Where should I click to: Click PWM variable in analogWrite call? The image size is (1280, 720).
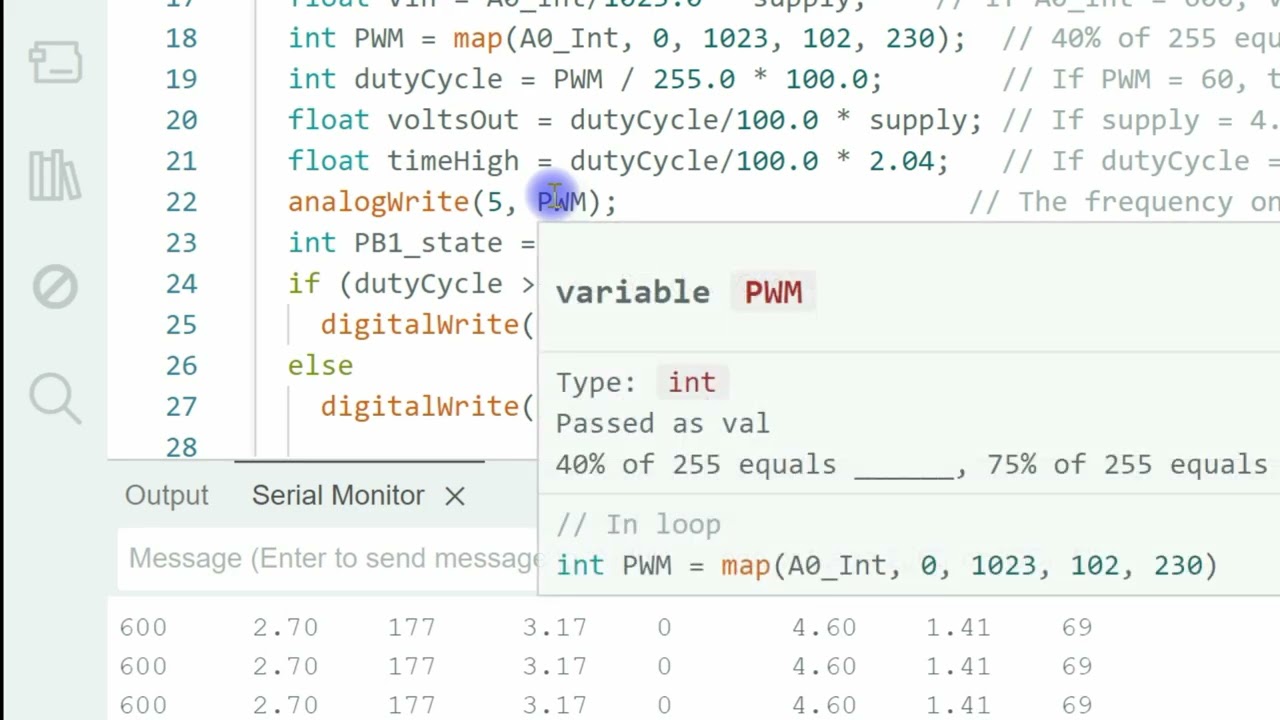(x=561, y=201)
